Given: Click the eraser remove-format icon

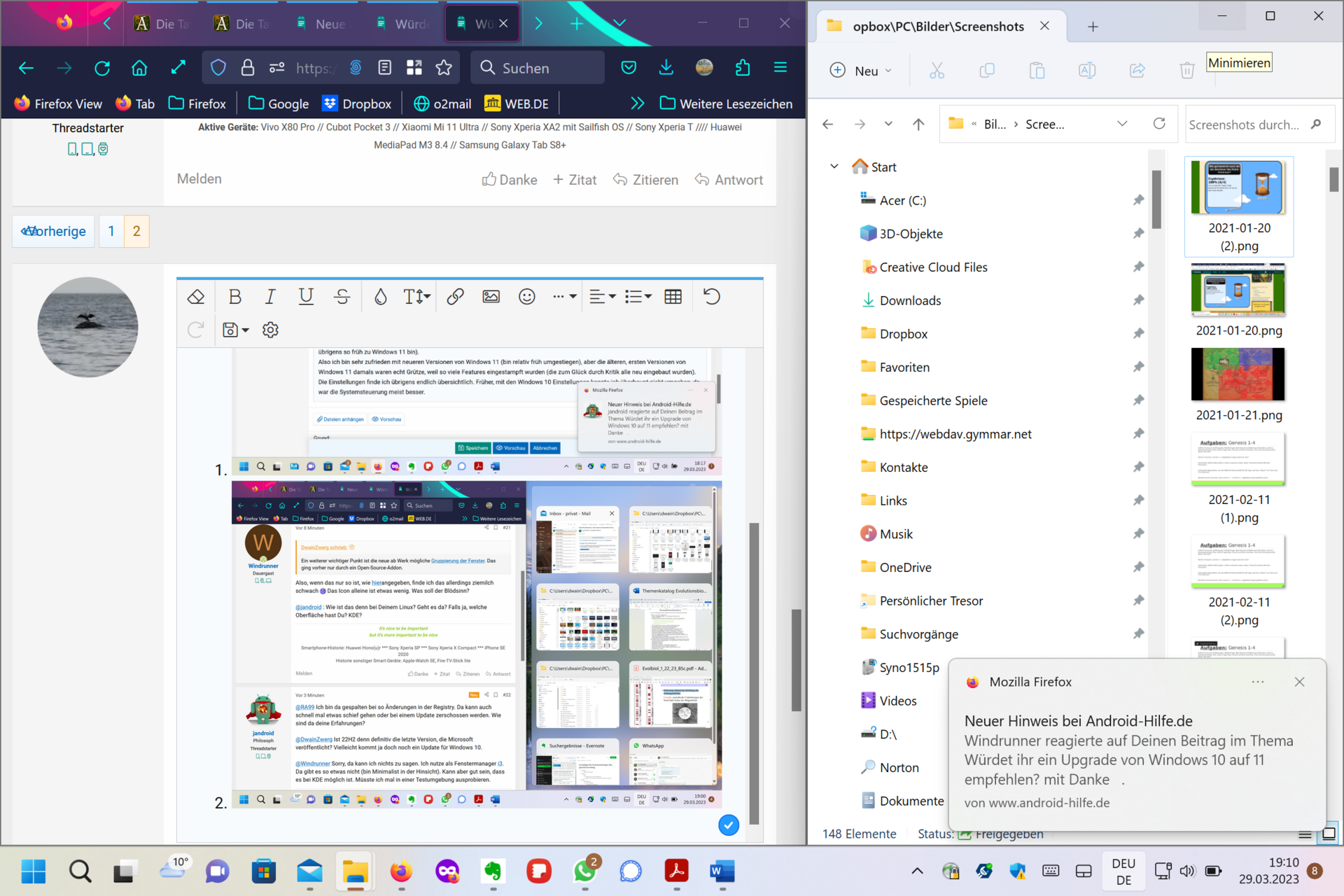Looking at the screenshot, I should [x=196, y=297].
